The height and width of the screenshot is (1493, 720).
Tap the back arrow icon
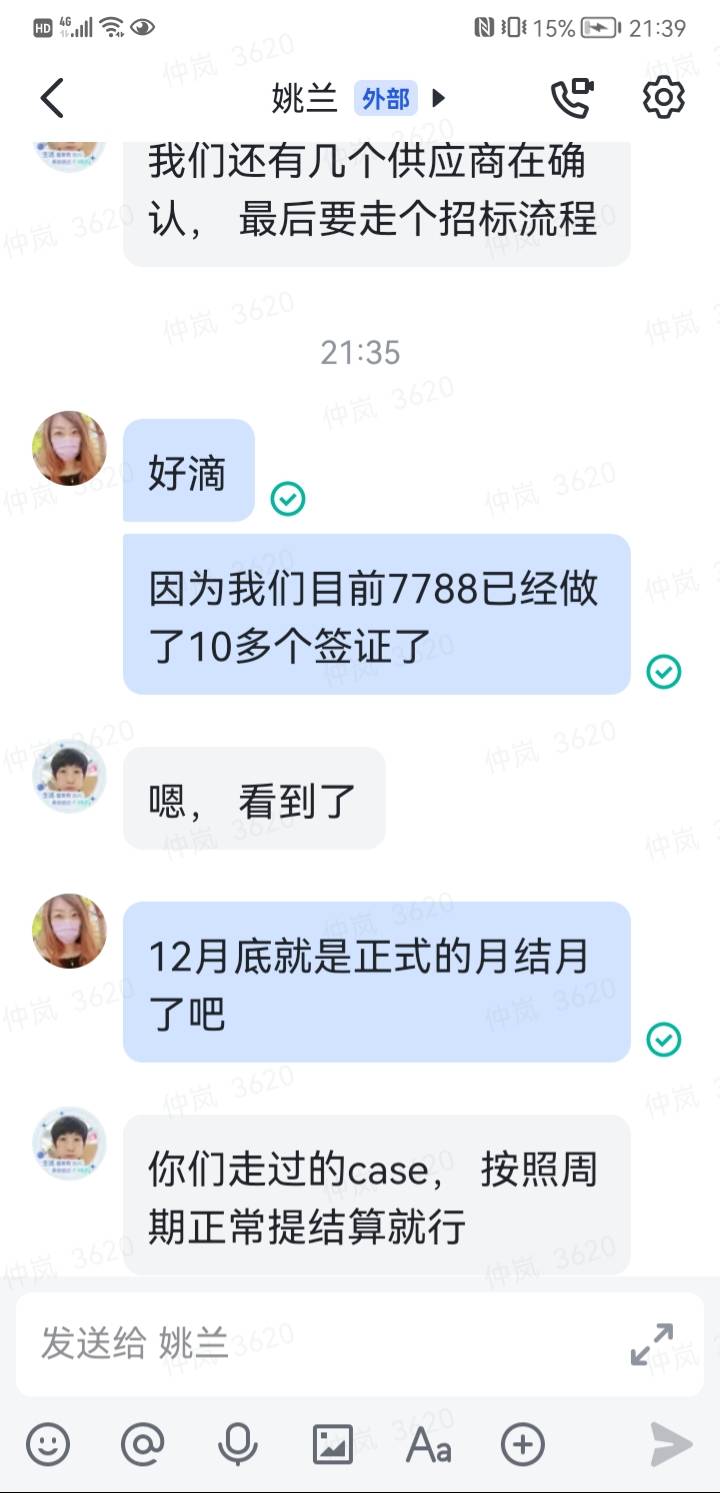52,98
